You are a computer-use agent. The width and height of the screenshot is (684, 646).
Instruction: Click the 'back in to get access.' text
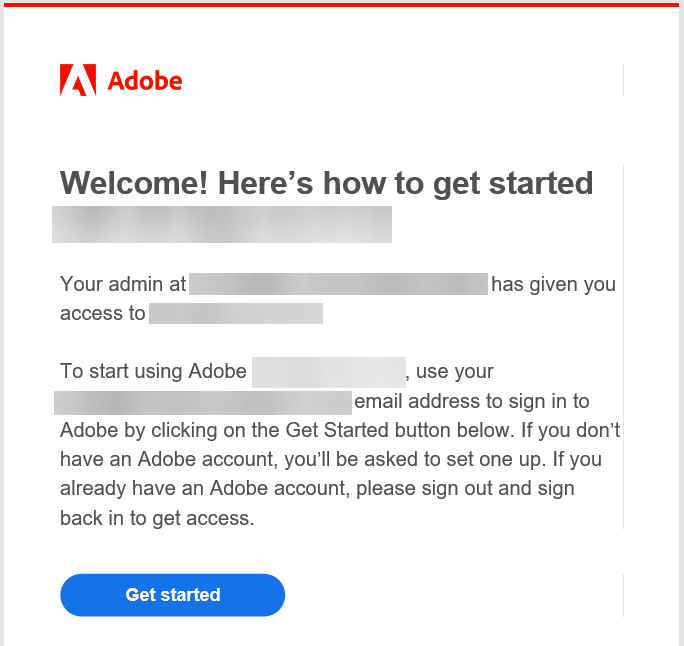pyautogui.click(x=157, y=518)
